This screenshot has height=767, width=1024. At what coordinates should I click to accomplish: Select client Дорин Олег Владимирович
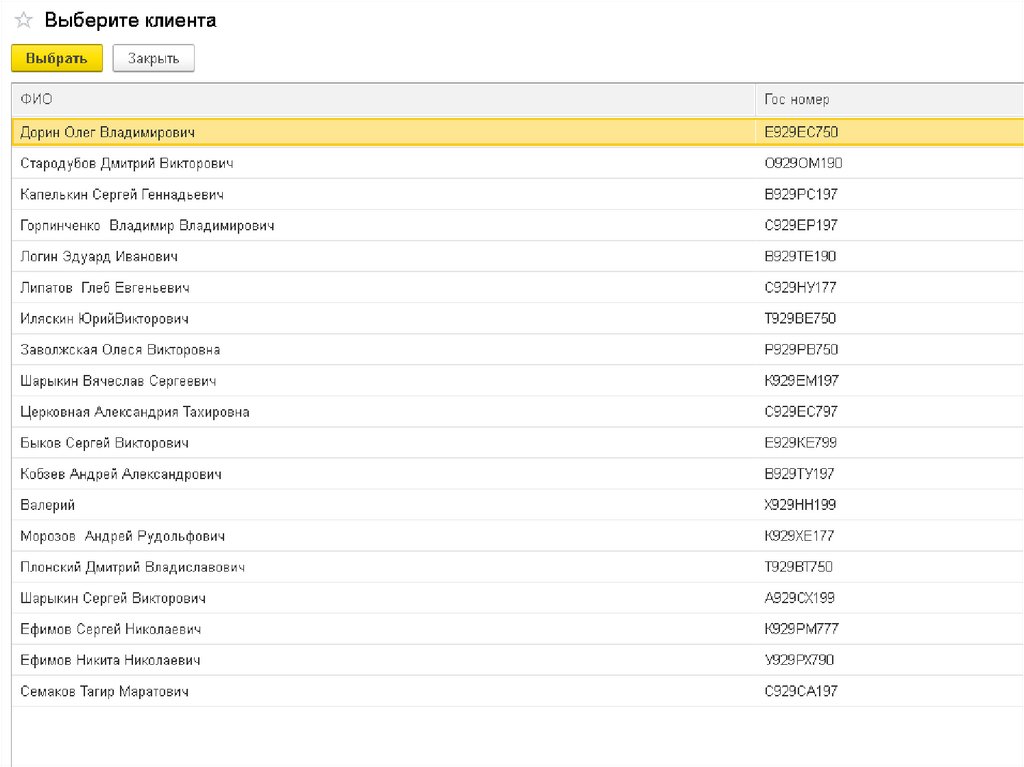pyautogui.click(x=107, y=132)
